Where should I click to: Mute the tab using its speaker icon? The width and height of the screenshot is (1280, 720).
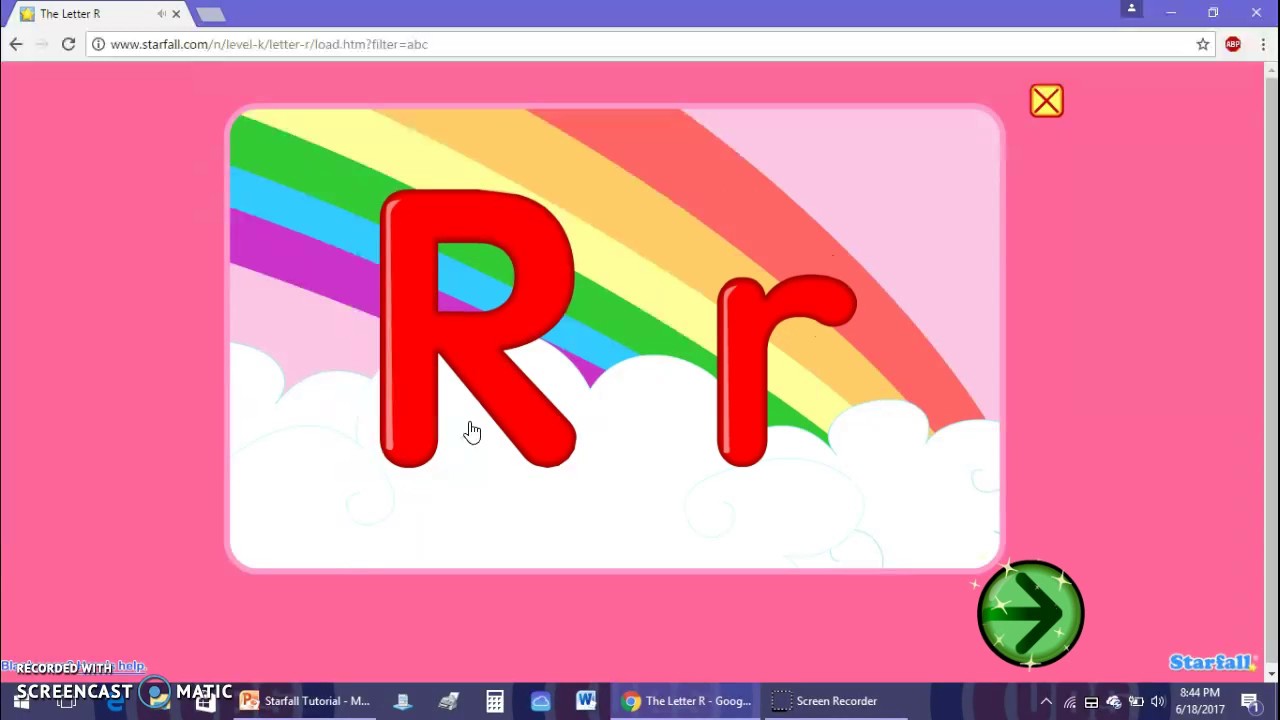click(x=161, y=14)
